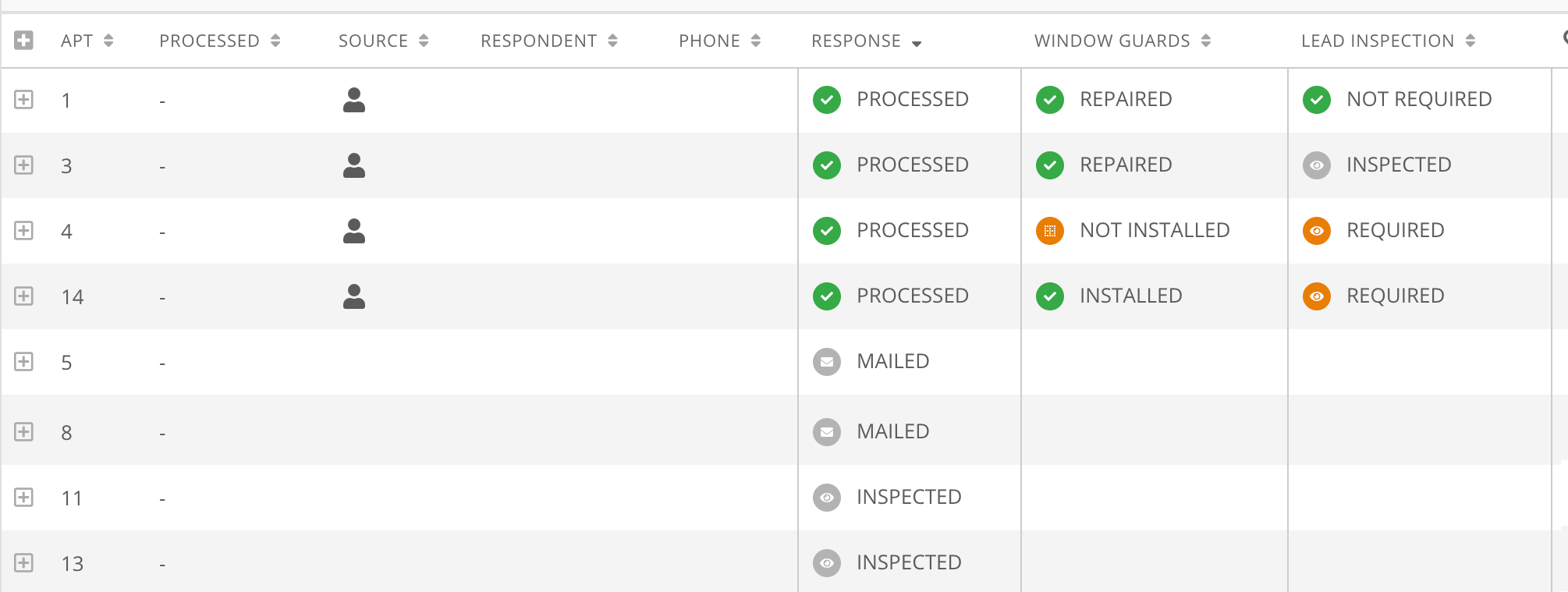Expand row for apartment 11
Viewport: 1568px width, 592px height.
pyautogui.click(x=24, y=498)
